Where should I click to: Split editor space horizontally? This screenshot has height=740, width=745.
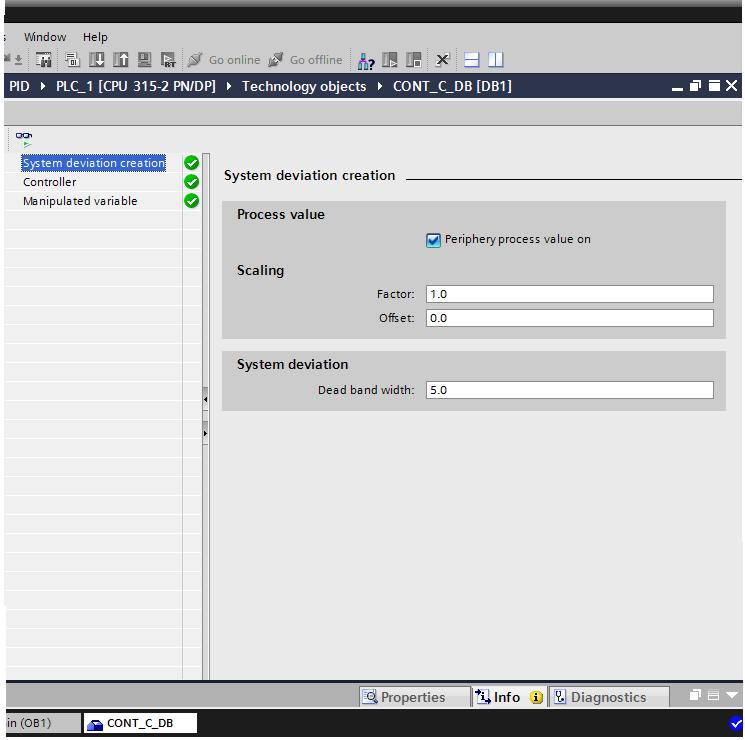tap(471, 60)
